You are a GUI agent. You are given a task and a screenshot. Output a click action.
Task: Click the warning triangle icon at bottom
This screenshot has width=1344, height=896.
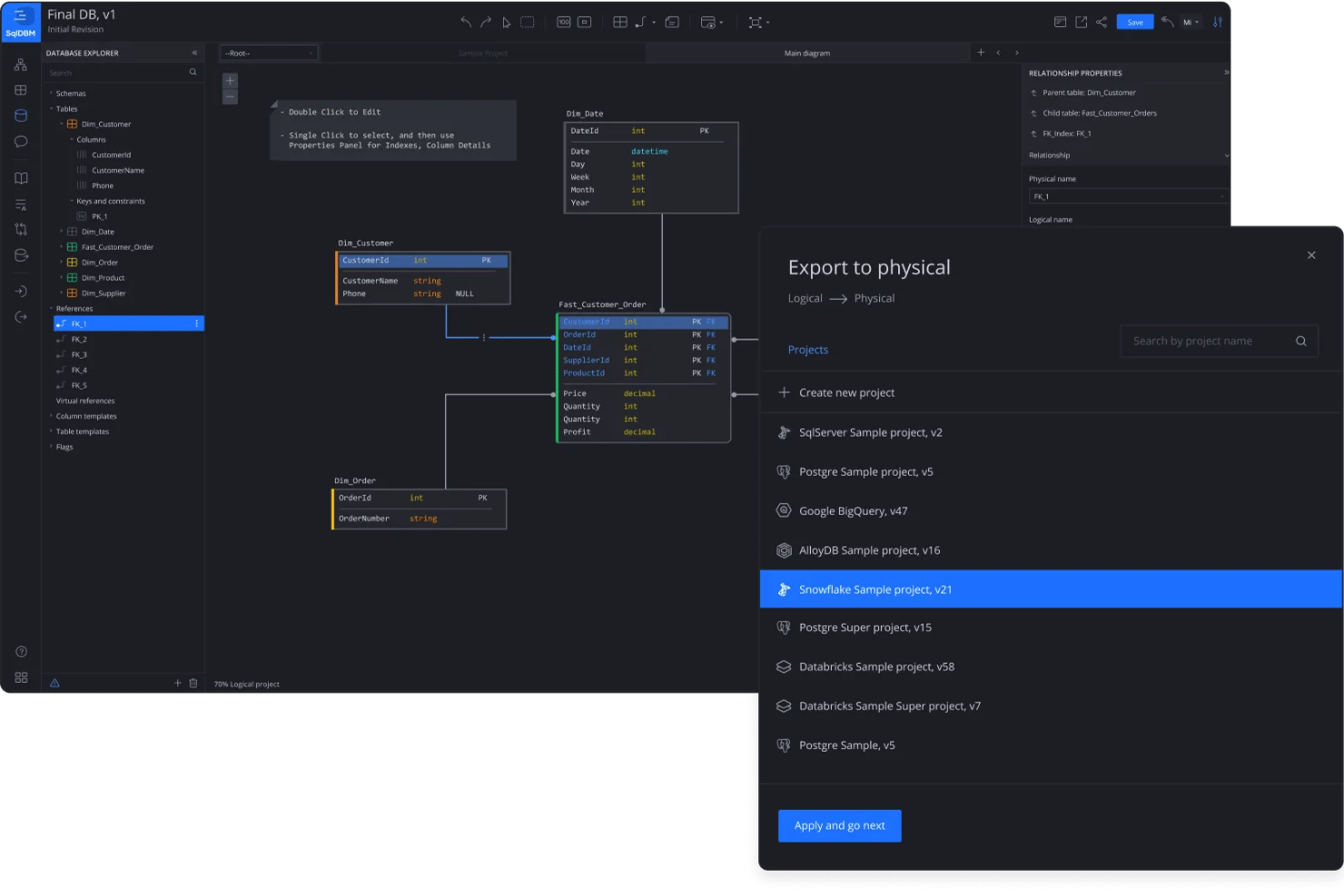54,683
